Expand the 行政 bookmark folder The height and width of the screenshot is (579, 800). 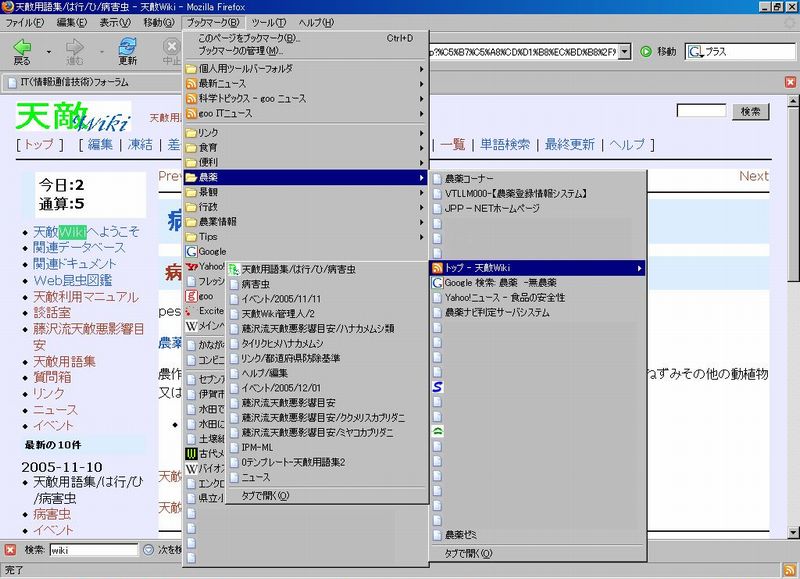tap(208, 206)
